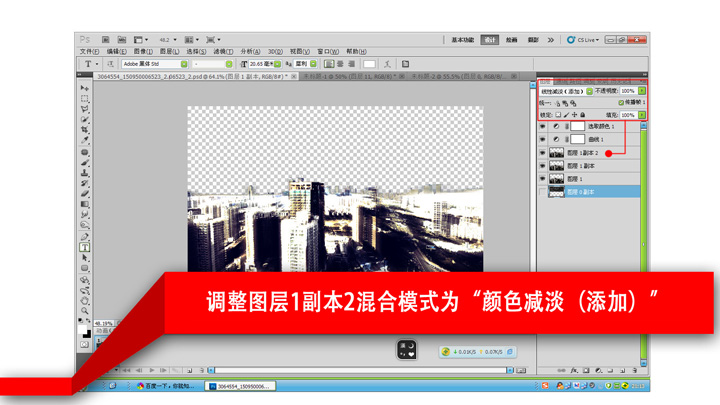Open 百度一下 browser in the taskbar
Image resolution: width=720 pixels, height=405 pixels.
click(165, 386)
